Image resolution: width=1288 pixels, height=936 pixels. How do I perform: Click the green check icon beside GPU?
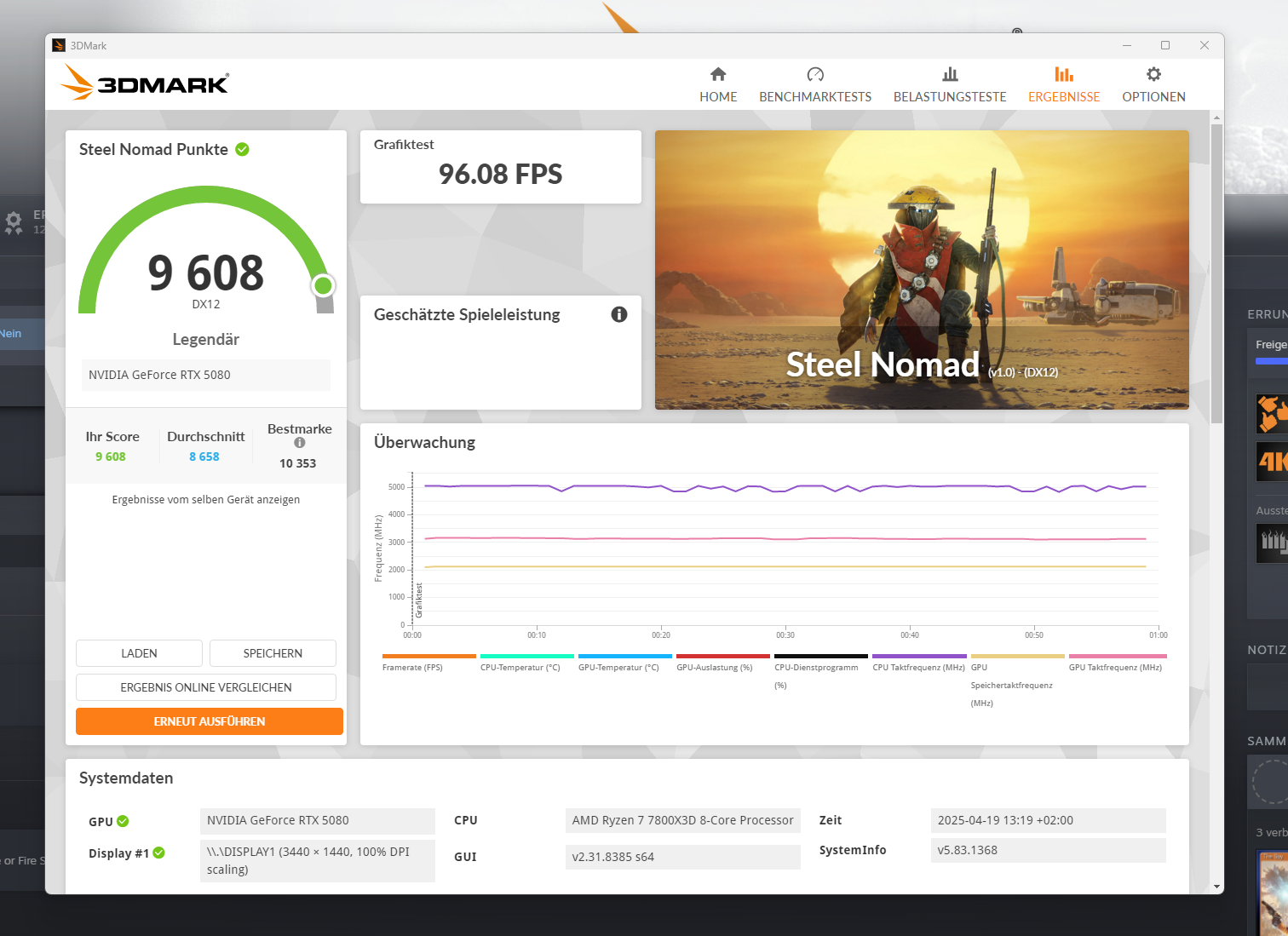(124, 821)
